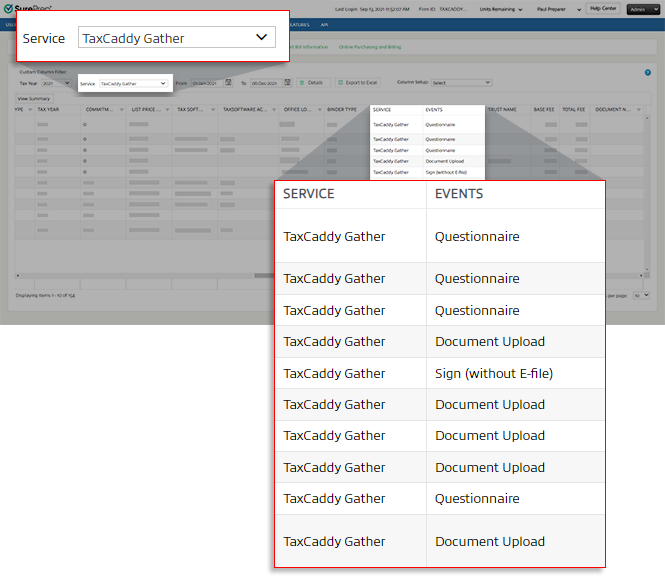Click the Help Center button

602,8
